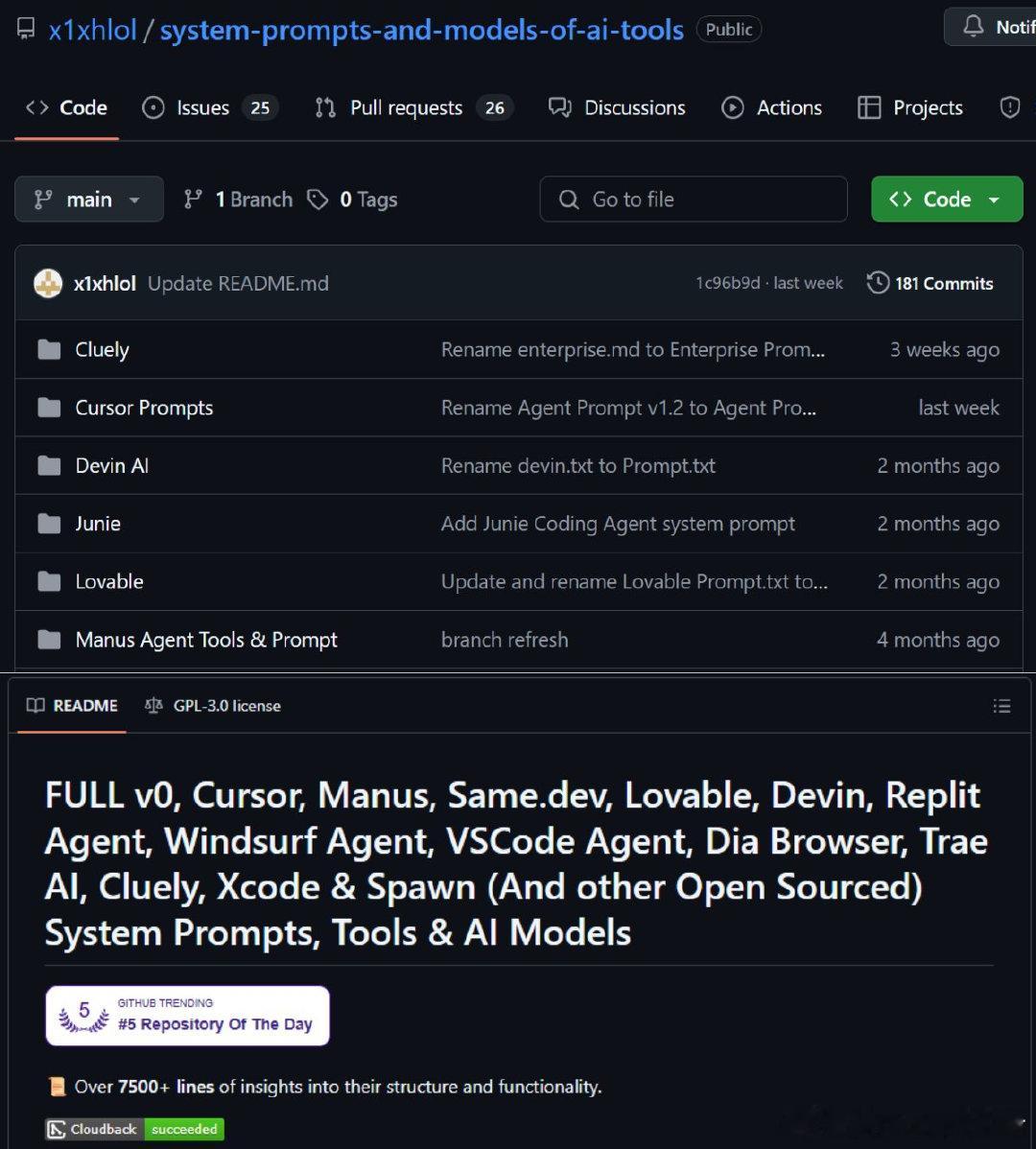Image resolution: width=1036 pixels, height=1149 pixels.
Task: Open the Junie folder
Action: pos(98,524)
